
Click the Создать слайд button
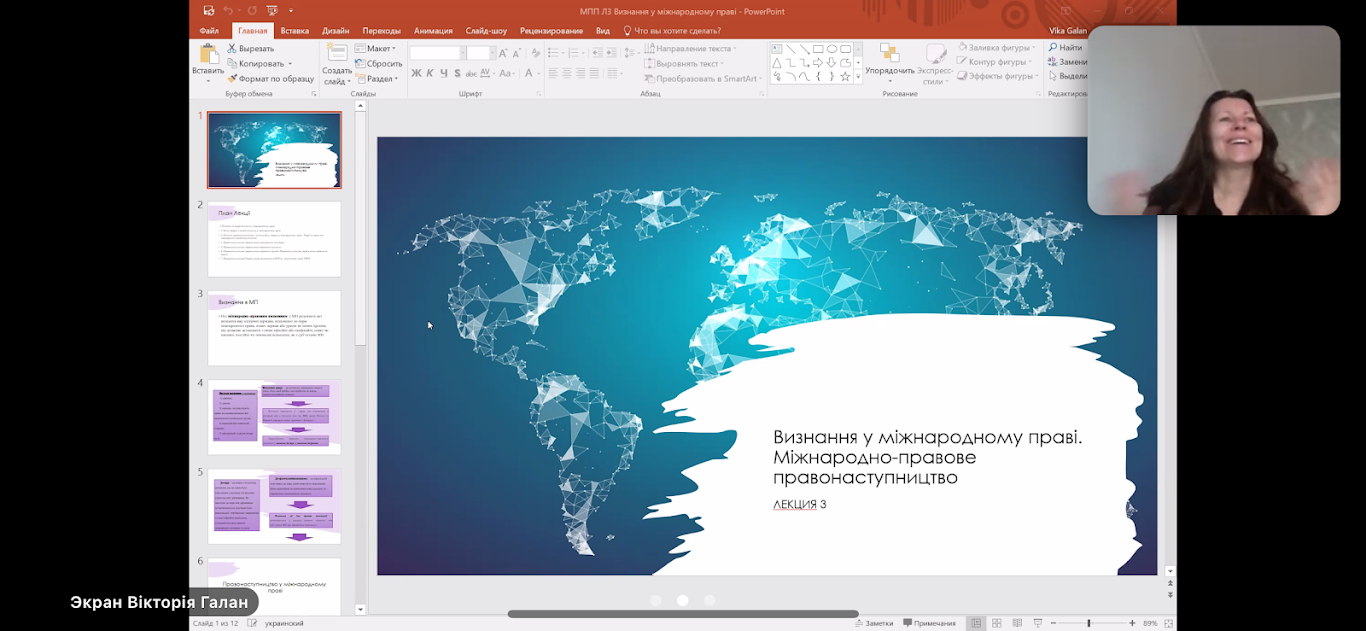click(x=336, y=60)
